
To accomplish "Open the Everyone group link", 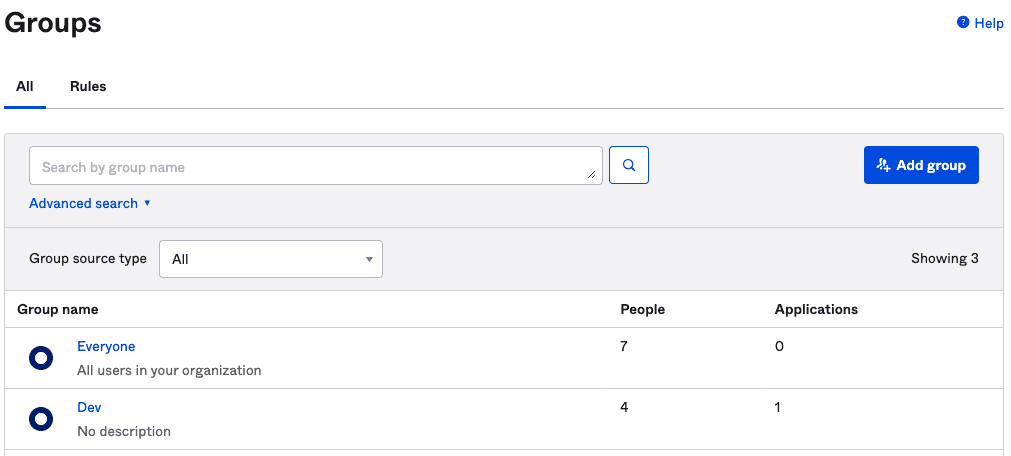I will pyautogui.click(x=106, y=346).
